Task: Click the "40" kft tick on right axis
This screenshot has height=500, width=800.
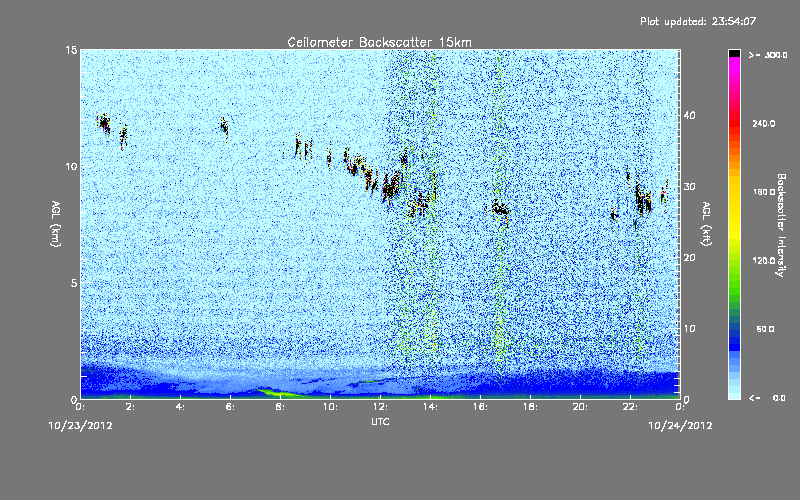Action: (689, 115)
